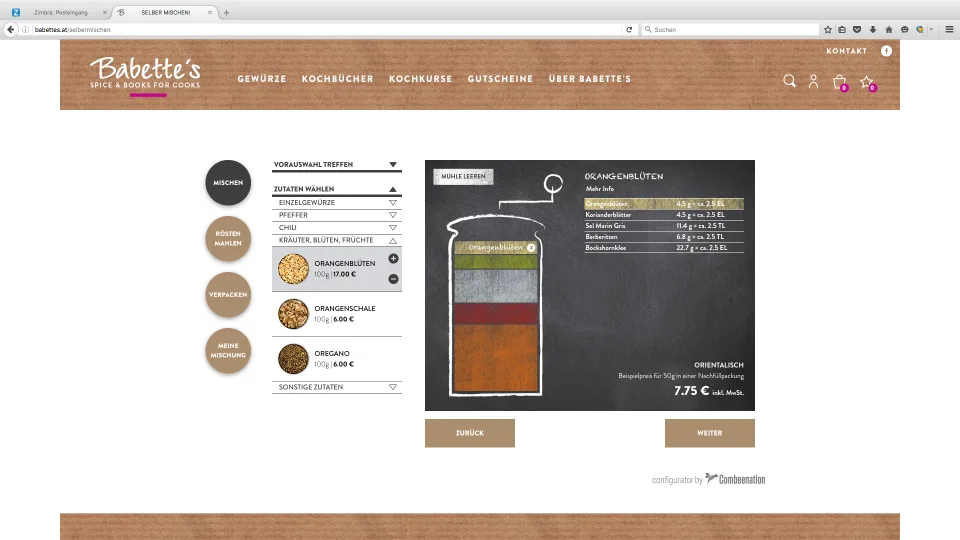
Task: Collapse Kräuter, Blüten, Früchte category
Action: tap(337, 240)
